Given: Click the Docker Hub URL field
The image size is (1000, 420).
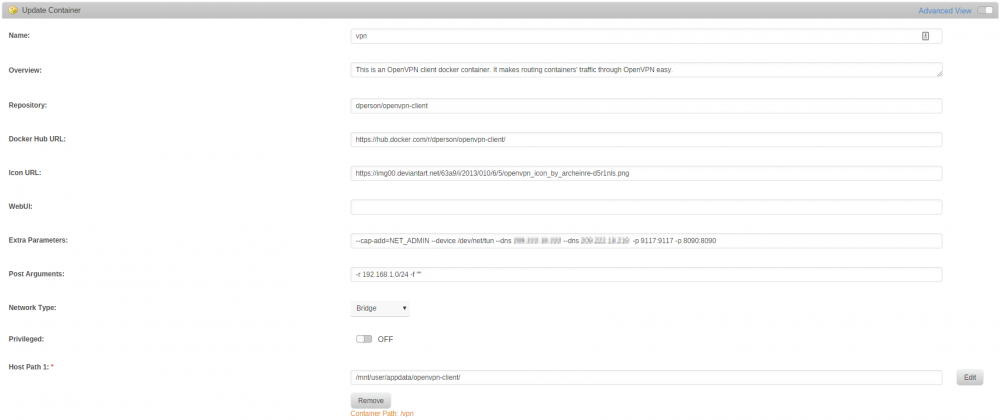Looking at the screenshot, I should [x=646, y=140].
